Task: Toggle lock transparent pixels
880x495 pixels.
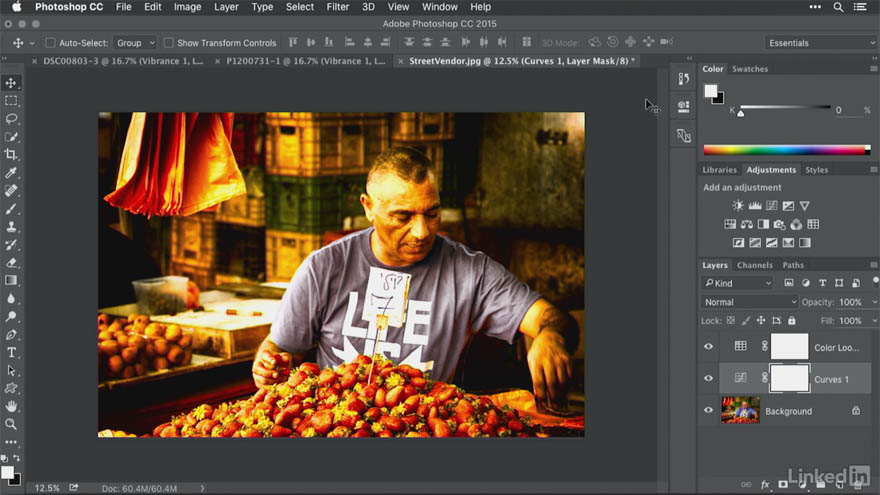Action: point(731,320)
